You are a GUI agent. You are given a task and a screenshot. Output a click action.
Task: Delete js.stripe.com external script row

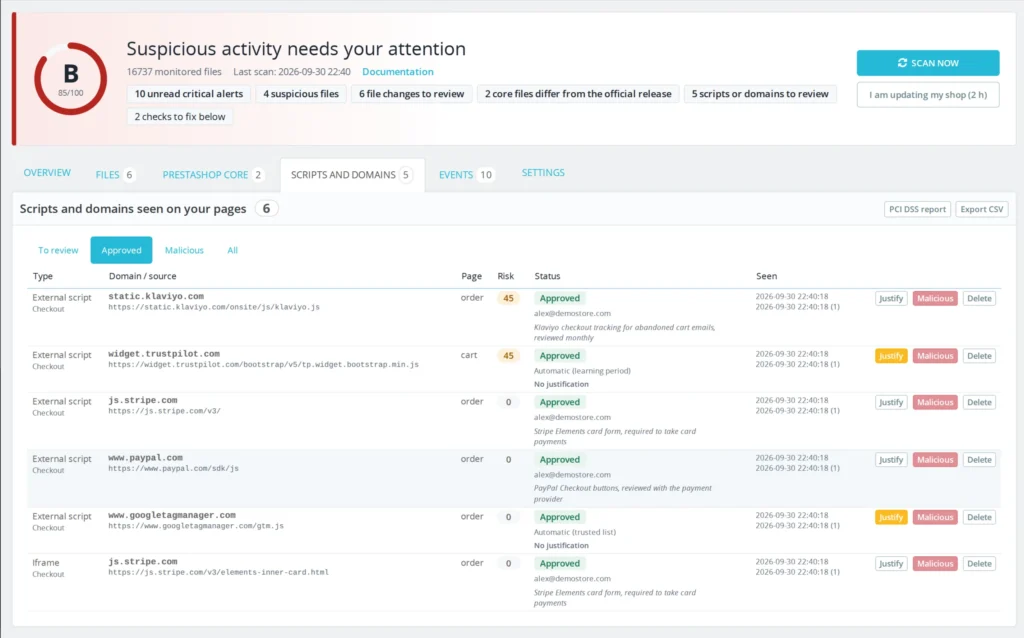pyautogui.click(x=979, y=402)
